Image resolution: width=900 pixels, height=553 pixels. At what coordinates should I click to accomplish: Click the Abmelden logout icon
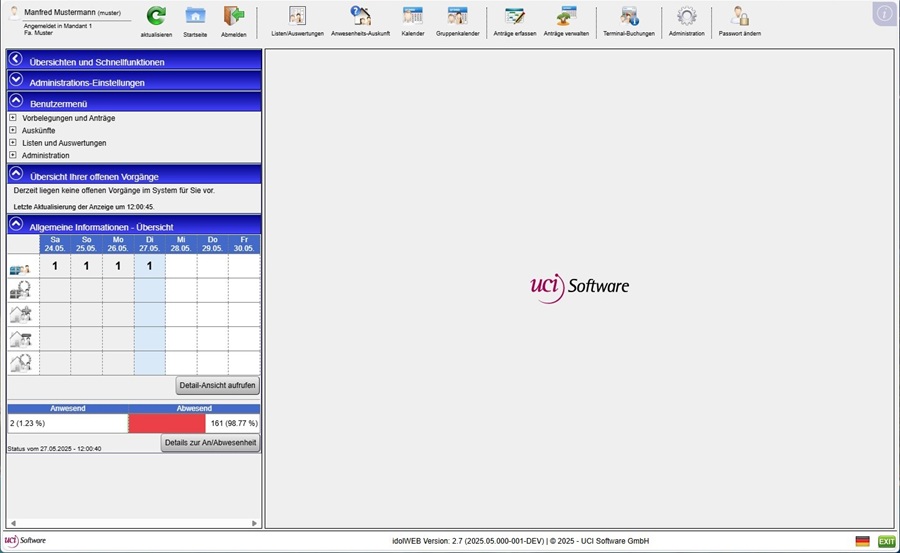coord(233,16)
